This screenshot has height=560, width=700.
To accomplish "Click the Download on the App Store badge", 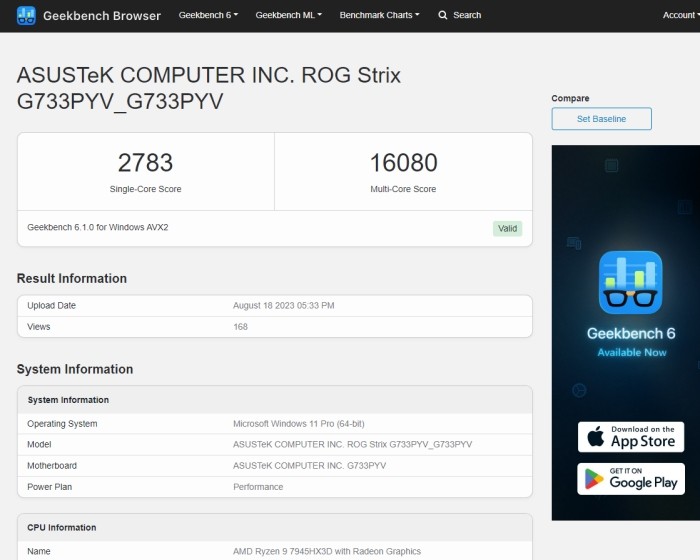I will pos(631,437).
